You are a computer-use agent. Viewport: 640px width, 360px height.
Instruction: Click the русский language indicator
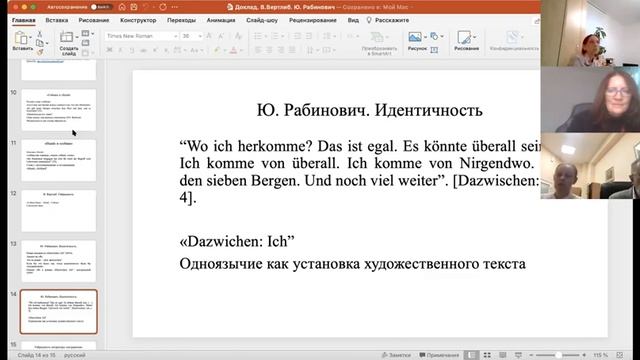click(x=75, y=355)
